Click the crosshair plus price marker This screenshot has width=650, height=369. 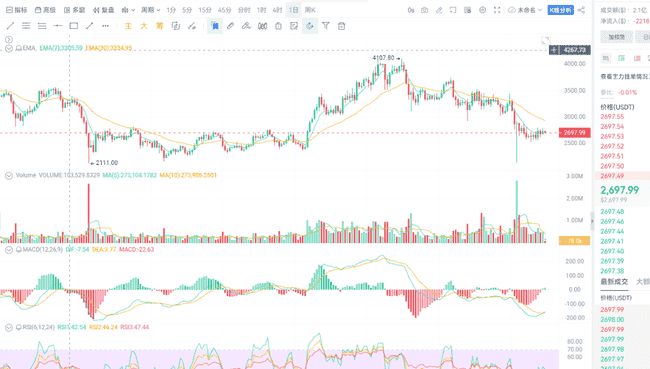coord(554,50)
